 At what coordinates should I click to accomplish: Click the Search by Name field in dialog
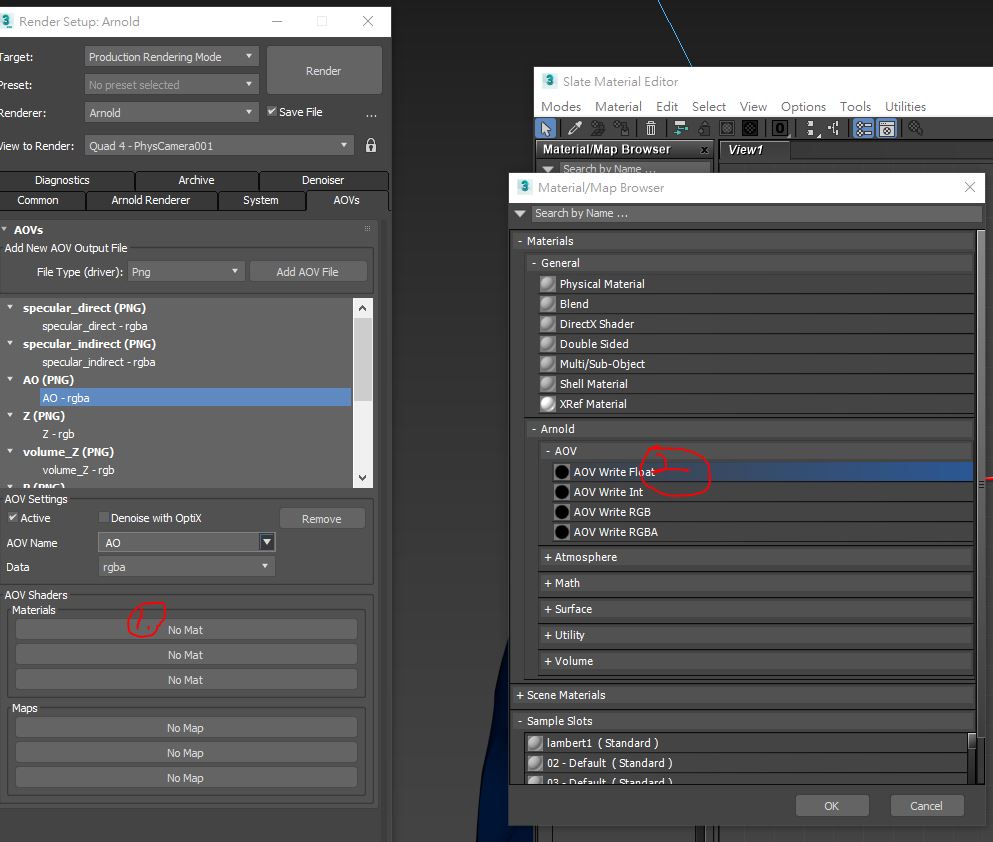[x=750, y=213]
